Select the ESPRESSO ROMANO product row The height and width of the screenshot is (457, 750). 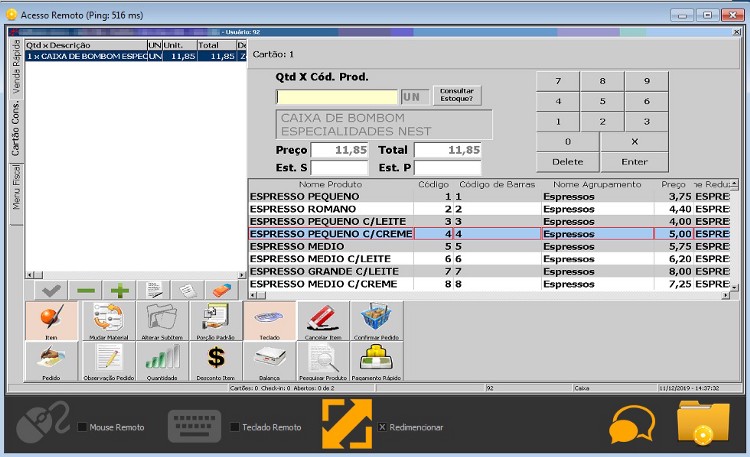(330, 209)
